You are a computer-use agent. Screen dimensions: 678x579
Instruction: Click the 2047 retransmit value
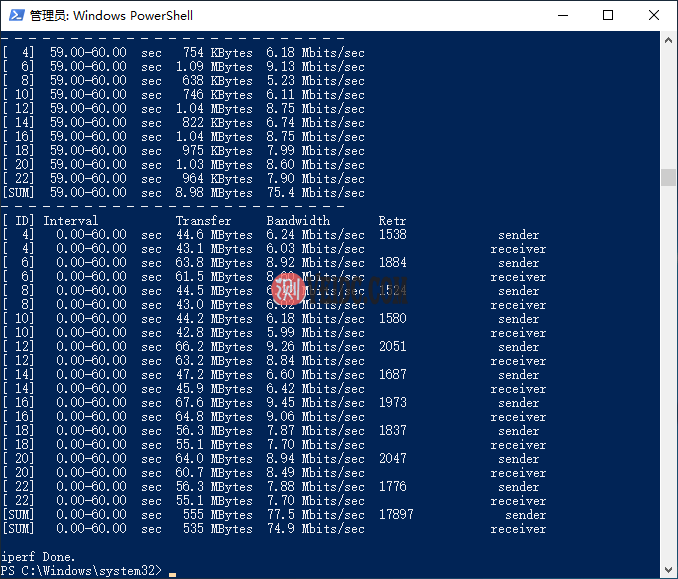click(393, 458)
